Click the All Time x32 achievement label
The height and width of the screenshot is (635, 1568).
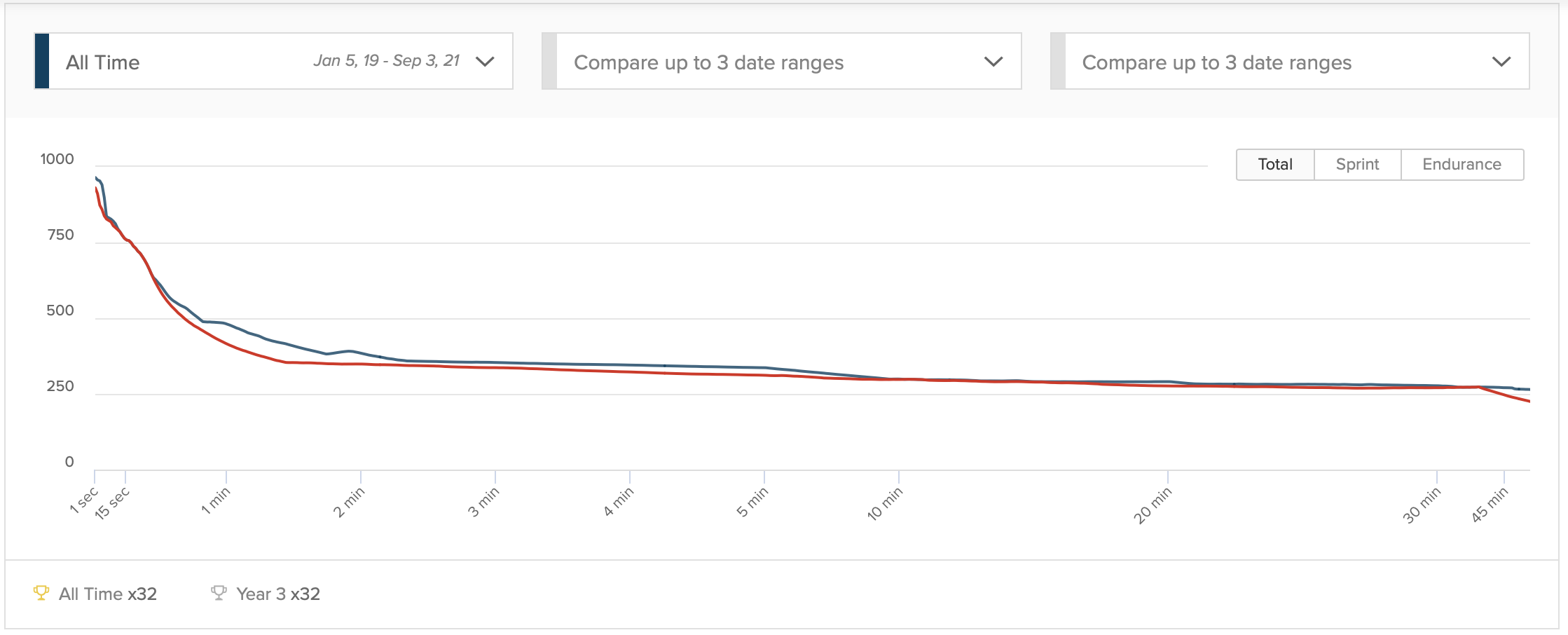click(x=108, y=594)
